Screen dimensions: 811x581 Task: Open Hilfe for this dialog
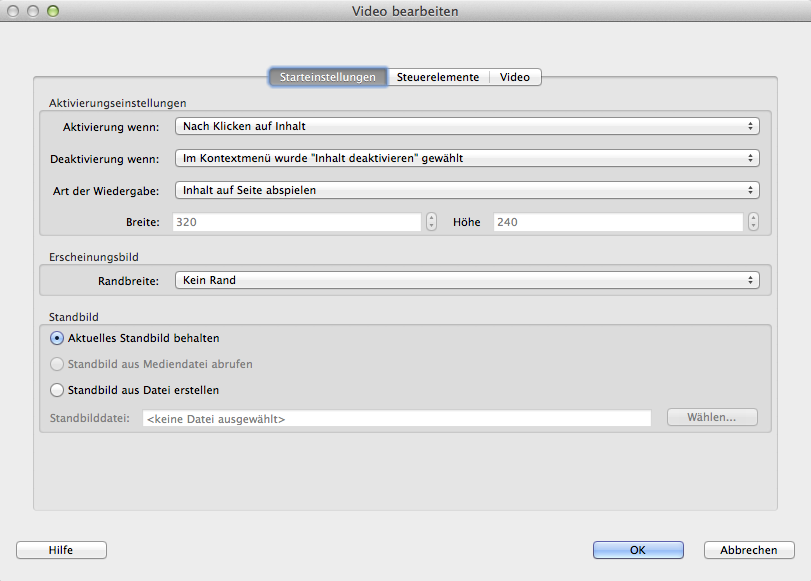[61, 550]
